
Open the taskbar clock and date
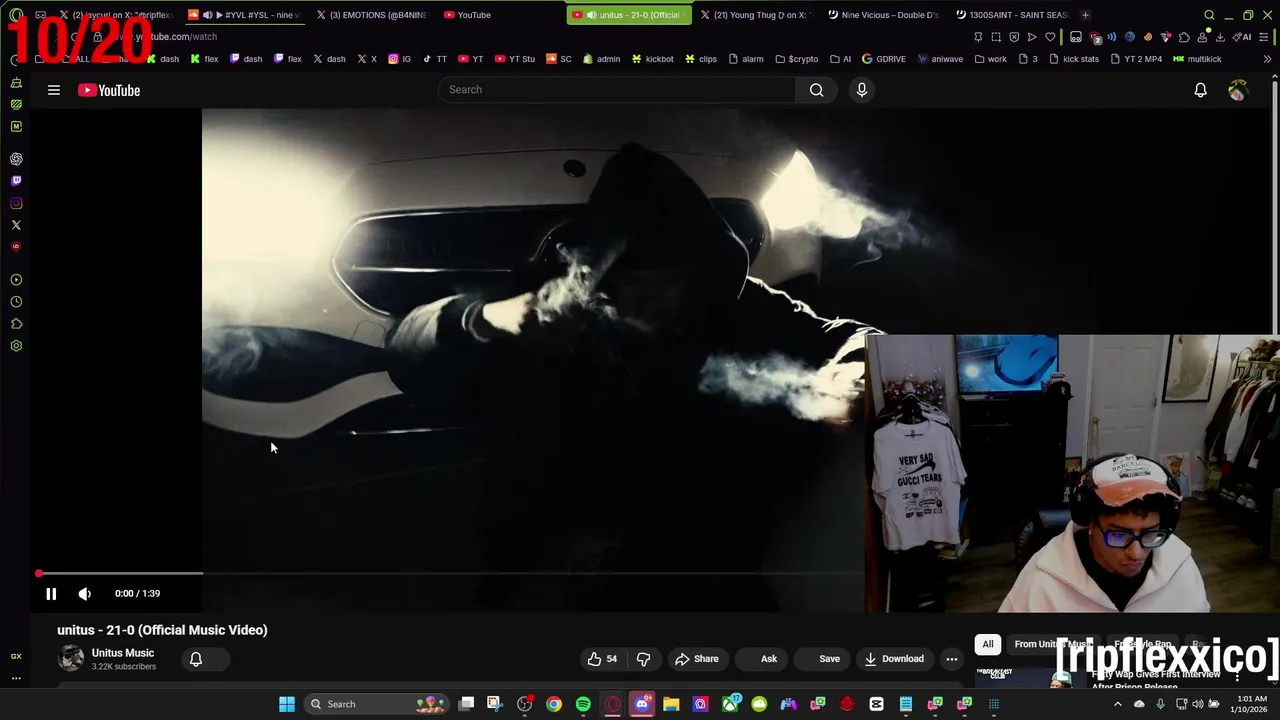pos(1248,704)
